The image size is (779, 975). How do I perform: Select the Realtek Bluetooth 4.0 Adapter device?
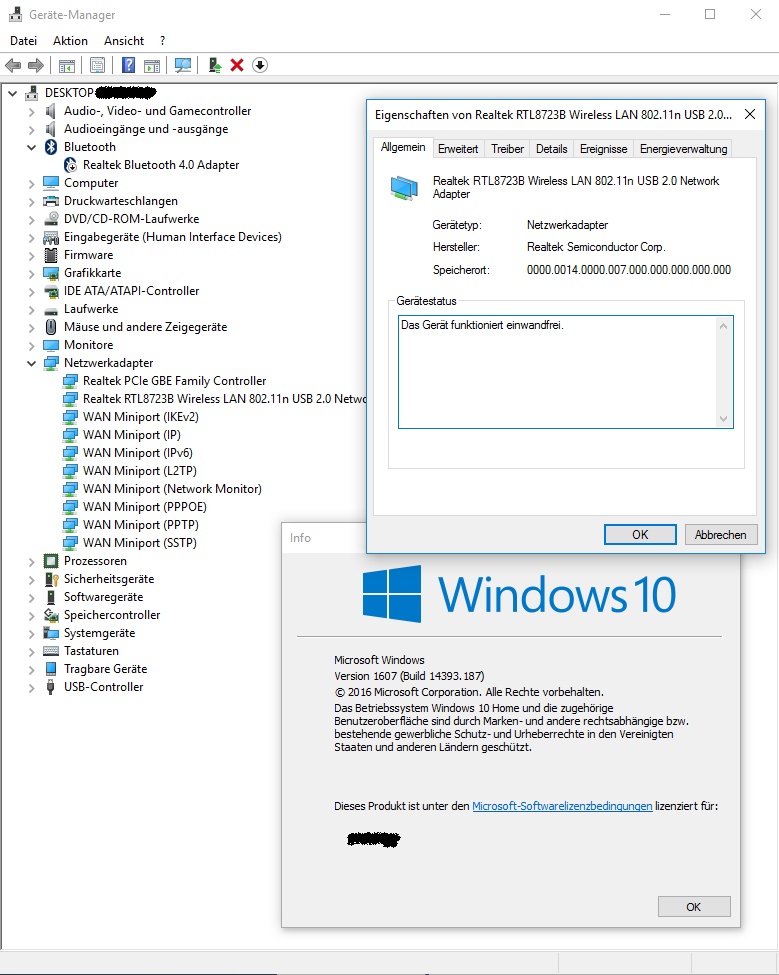(x=160, y=165)
